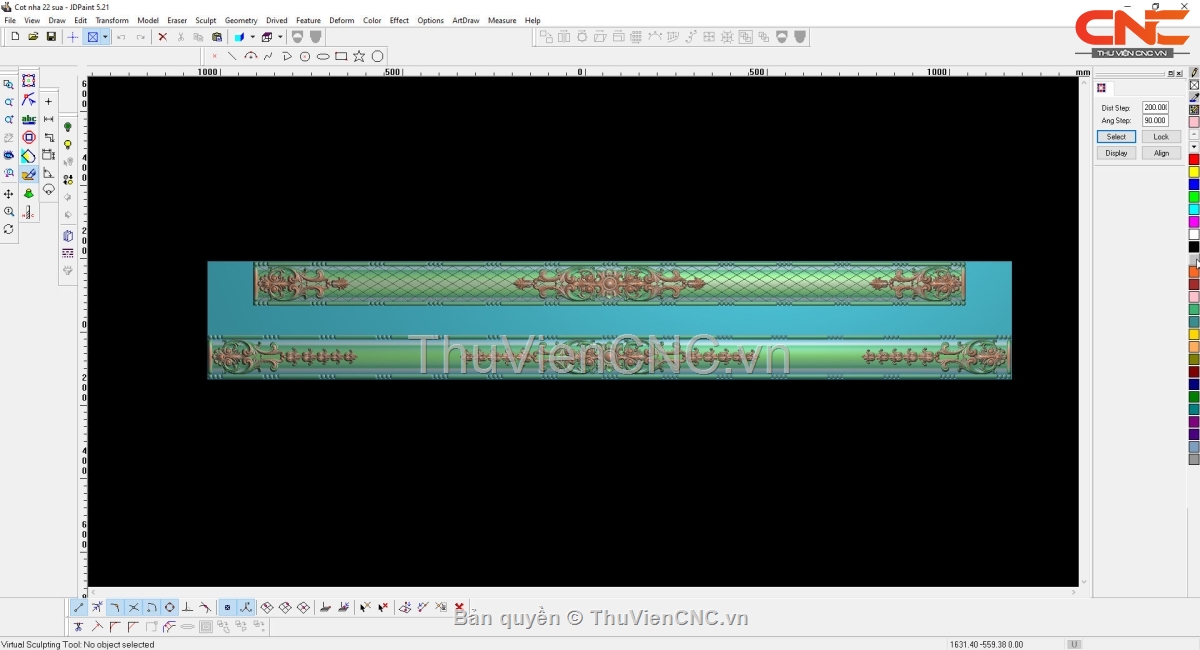Toggle the circle center snap button
1200x650 pixels.
(x=169, y=607)
